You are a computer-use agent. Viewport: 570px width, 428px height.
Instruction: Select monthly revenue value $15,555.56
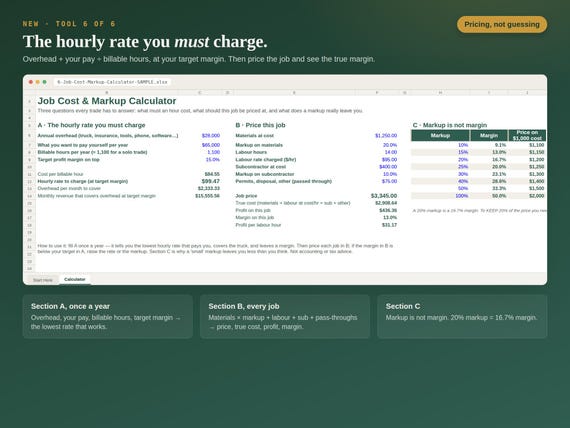pyautogui.click(x=207, y=196)
